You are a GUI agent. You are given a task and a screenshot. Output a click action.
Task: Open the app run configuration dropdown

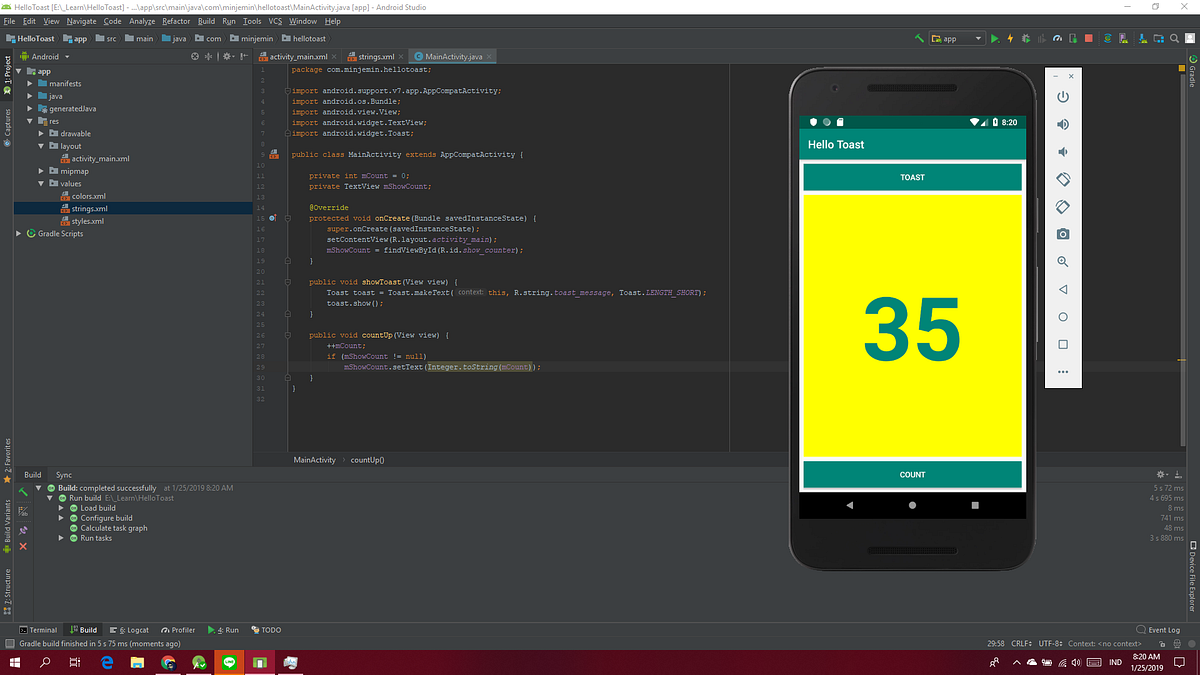956,39
